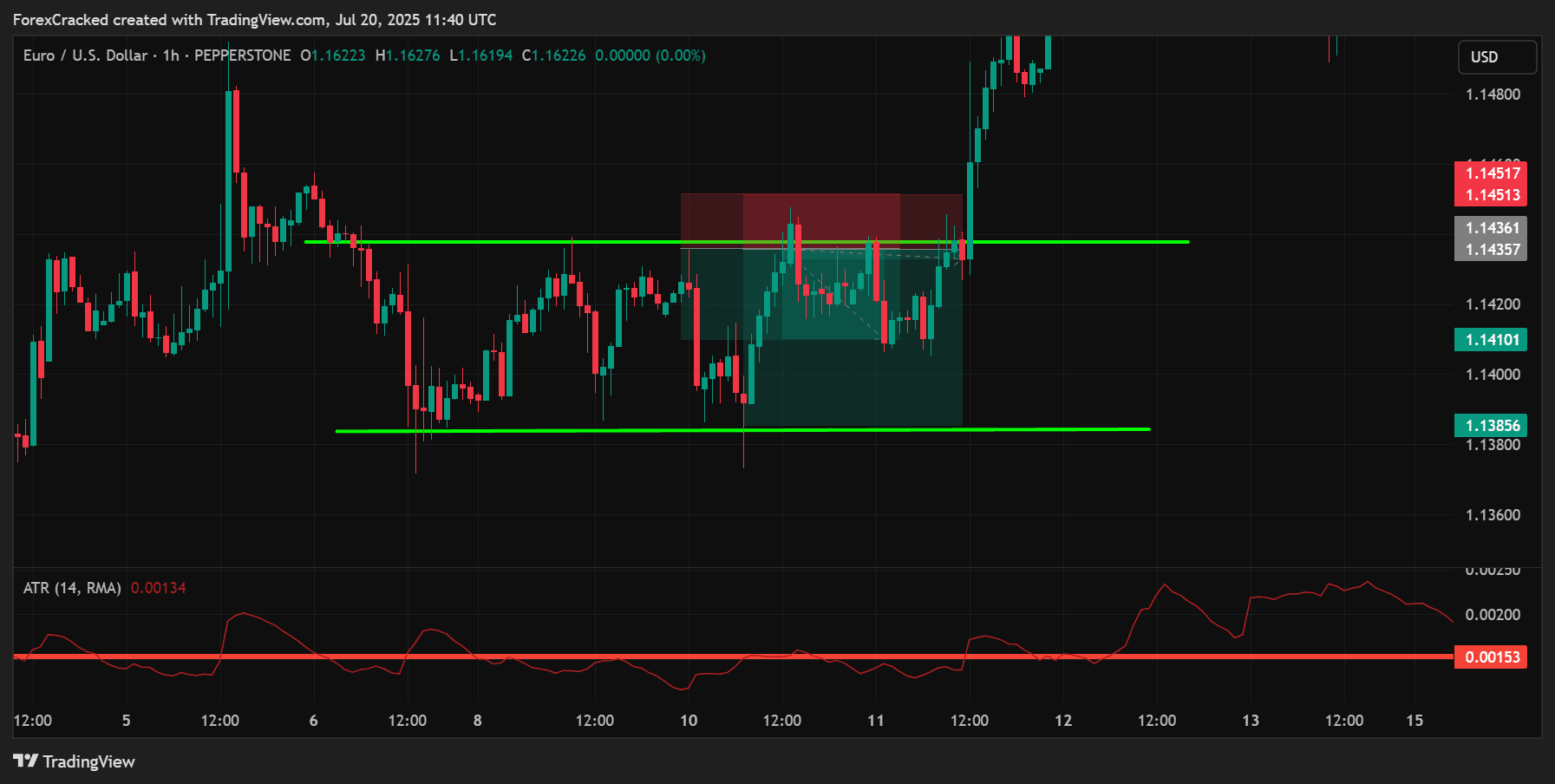Click the 0.00153 ATR threshold label

1493,657
